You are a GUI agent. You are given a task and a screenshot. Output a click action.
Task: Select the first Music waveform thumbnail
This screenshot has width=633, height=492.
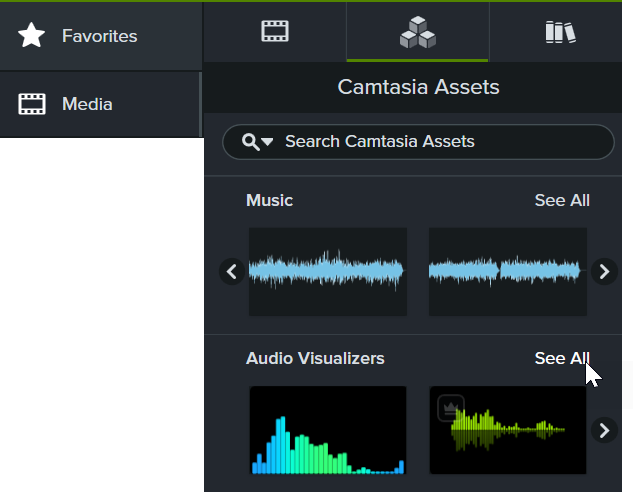tap(327, 271)
